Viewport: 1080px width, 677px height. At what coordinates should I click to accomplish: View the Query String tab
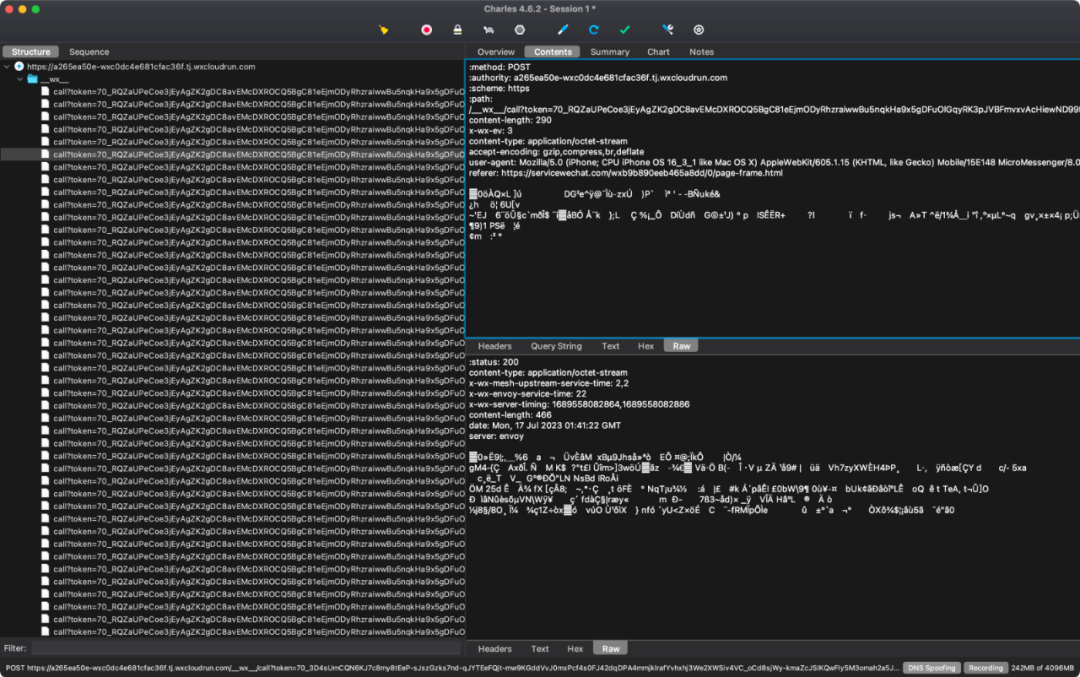coord(556,346)
